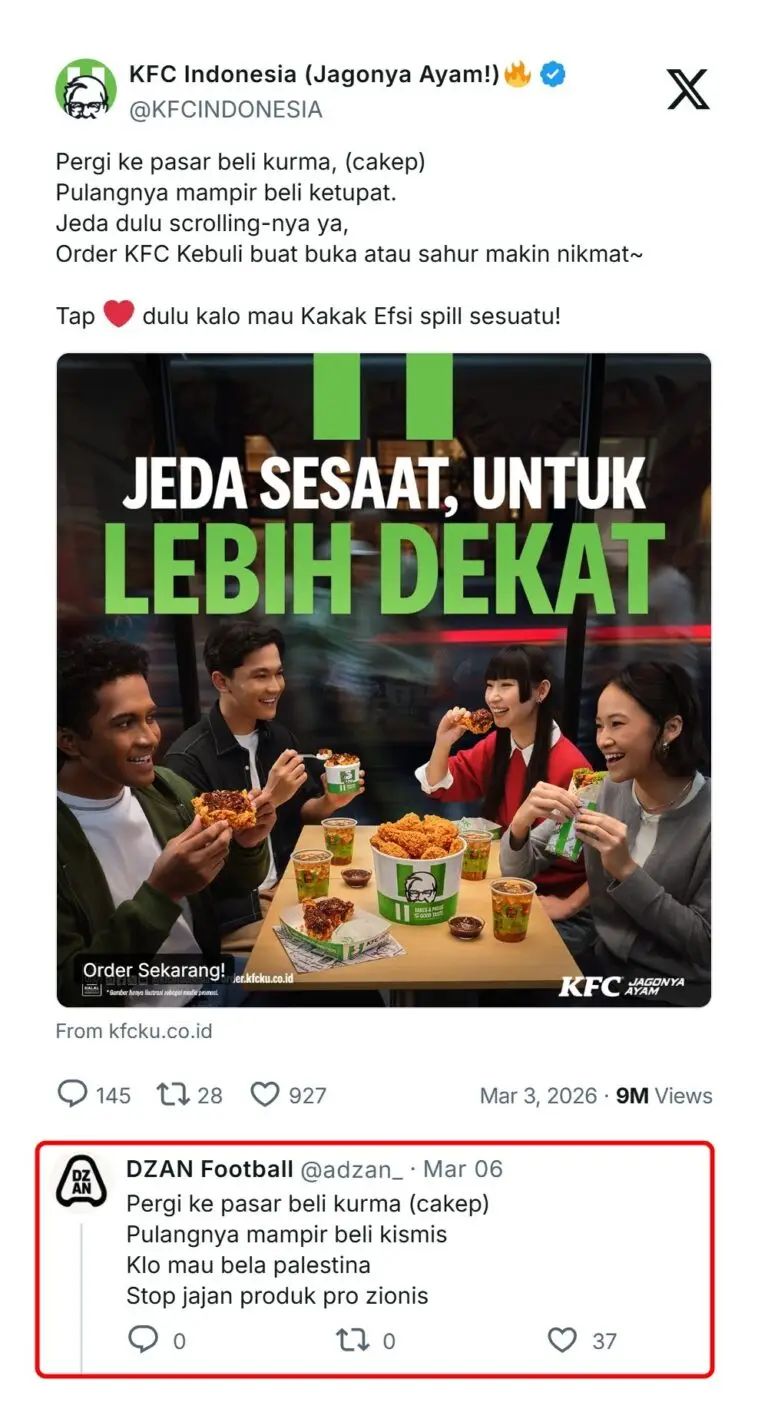Open the X logo icon
Screen dimensions: 768x1402
(688, 89)
